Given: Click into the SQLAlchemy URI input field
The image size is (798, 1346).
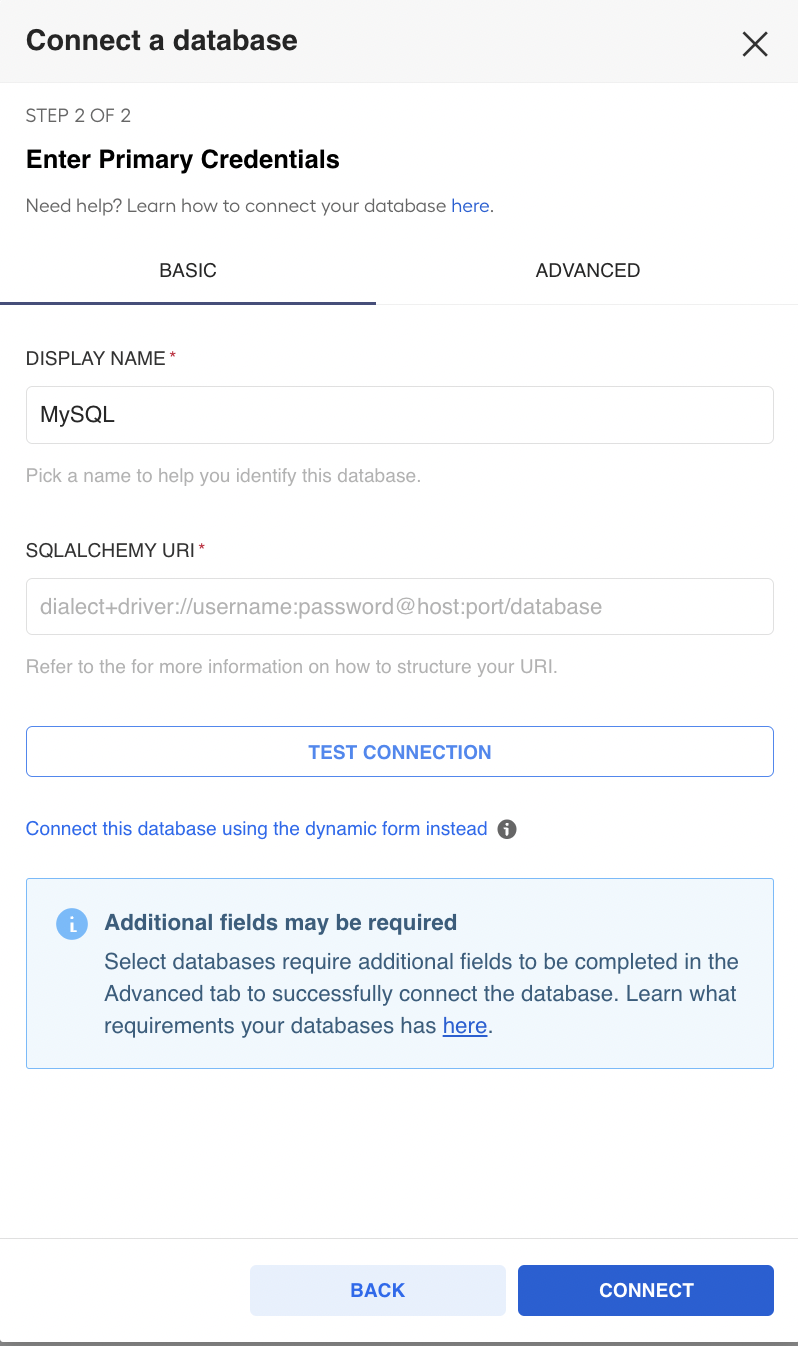Looking at the screenshot, I should [x=400, y=606].
